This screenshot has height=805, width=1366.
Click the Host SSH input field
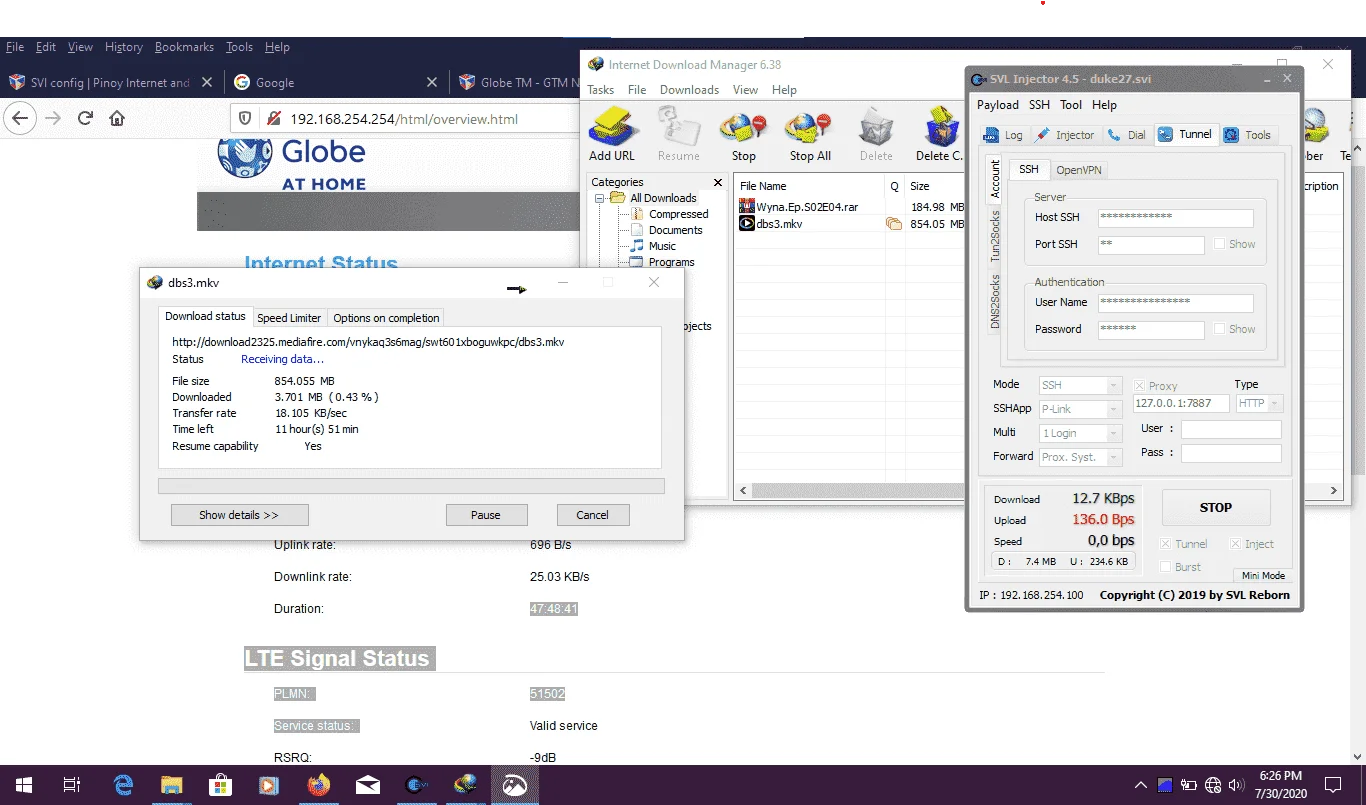pos(1175,218)
